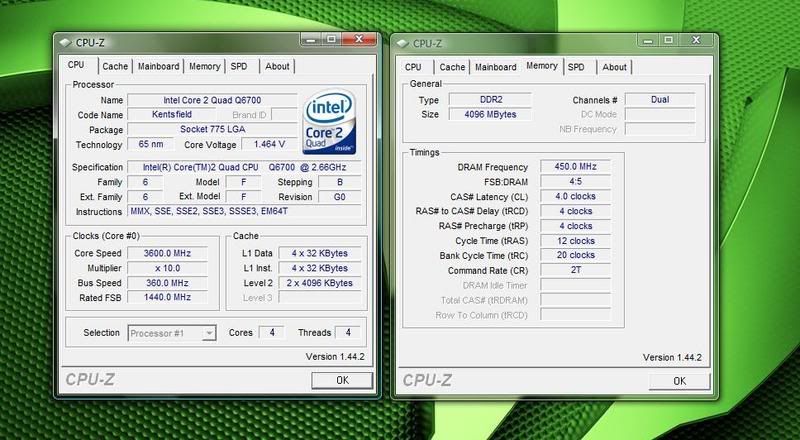Screen dimensions: 800x440
Task: Click the processor Name field Q6700
Action: [212, 100]
